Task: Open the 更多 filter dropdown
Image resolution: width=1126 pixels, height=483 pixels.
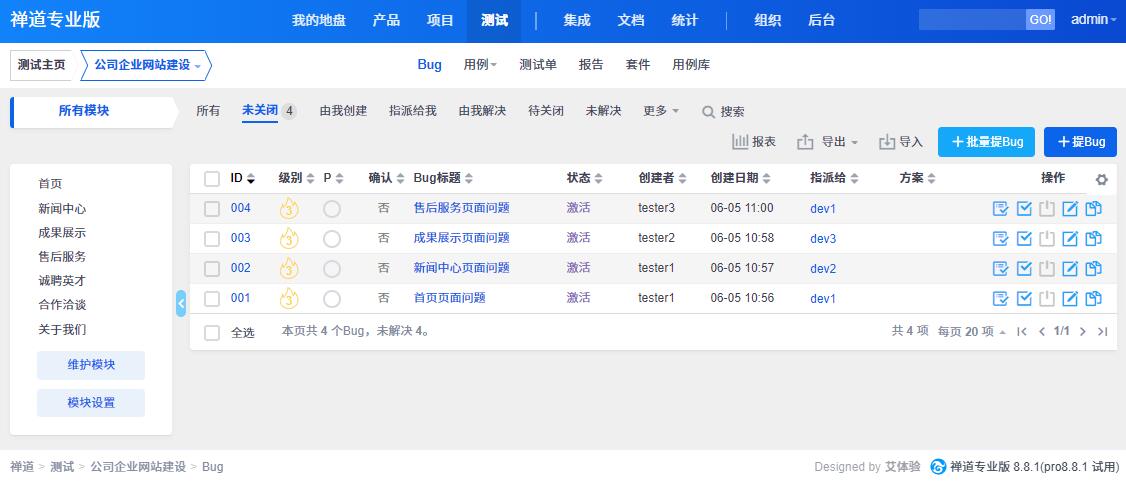Action: (x=661, y=111)
